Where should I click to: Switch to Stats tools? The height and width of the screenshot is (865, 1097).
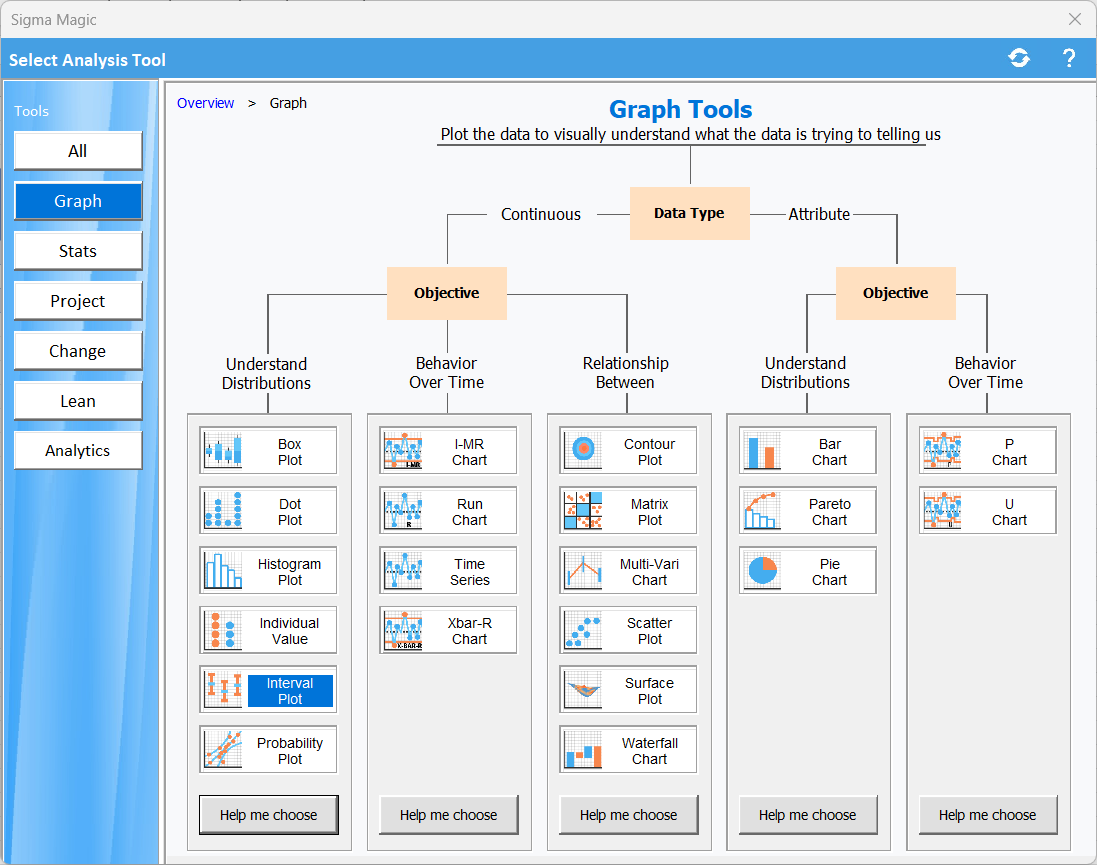tap(78, 251)
